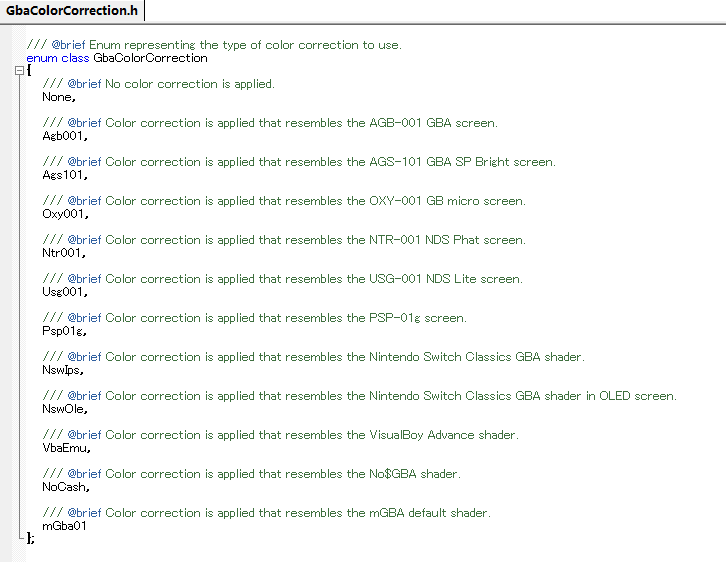The height and width of the screenshot is (562, 726).
Task: Click the 'Enum representing the type' comment line
Action: tap(214, 45)
